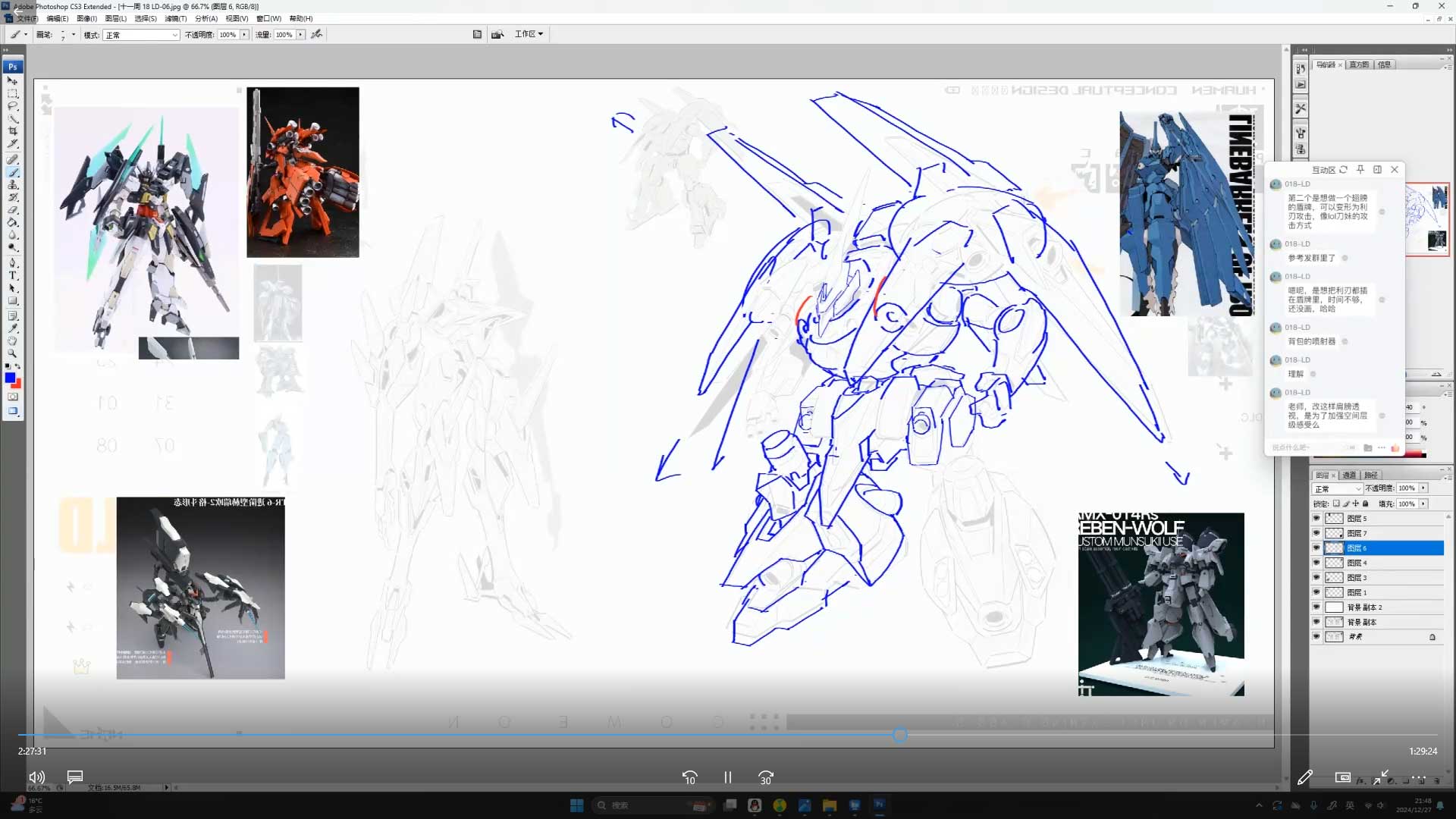The image size is (1456, 819).
Task: Pause the video playback
Action: (727, 777)
